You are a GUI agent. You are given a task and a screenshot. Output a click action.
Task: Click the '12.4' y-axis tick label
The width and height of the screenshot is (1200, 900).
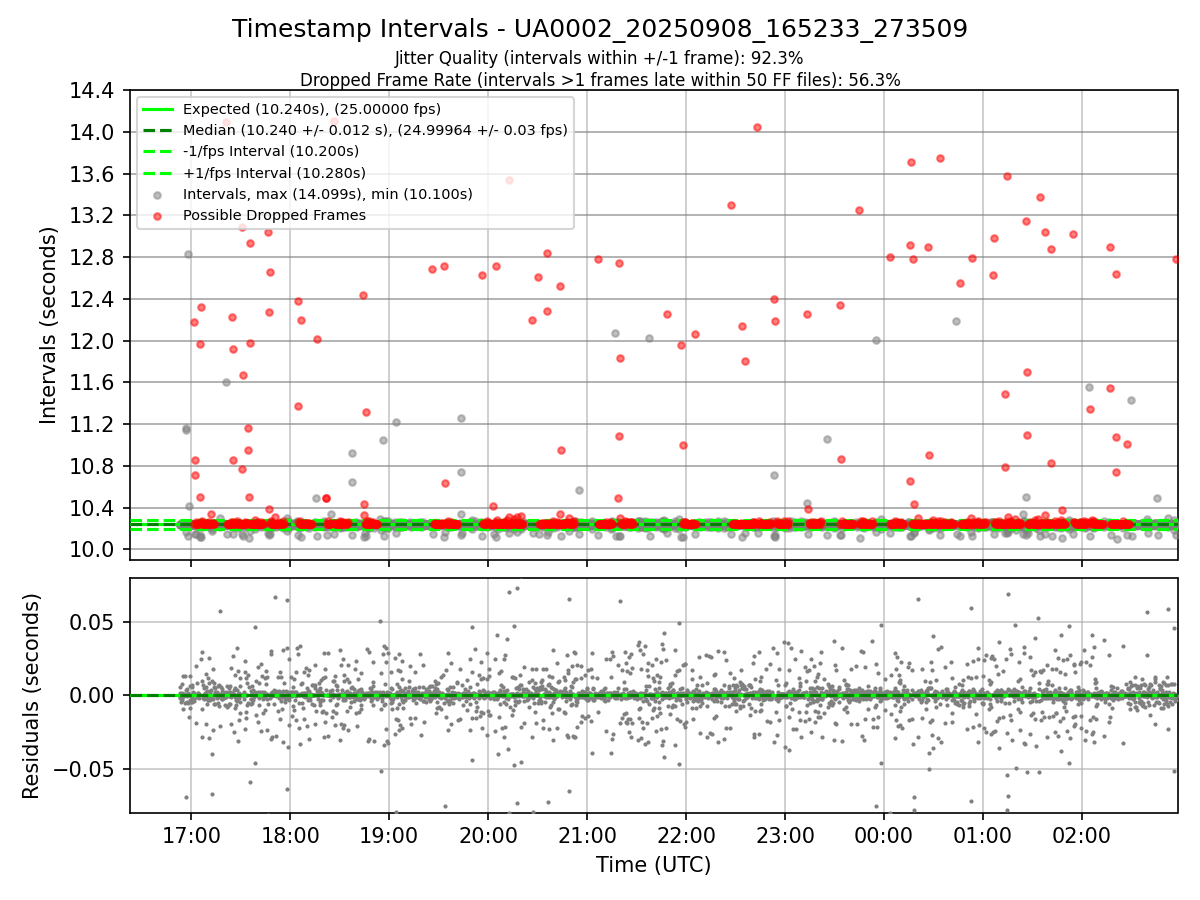tap(90, 300)
